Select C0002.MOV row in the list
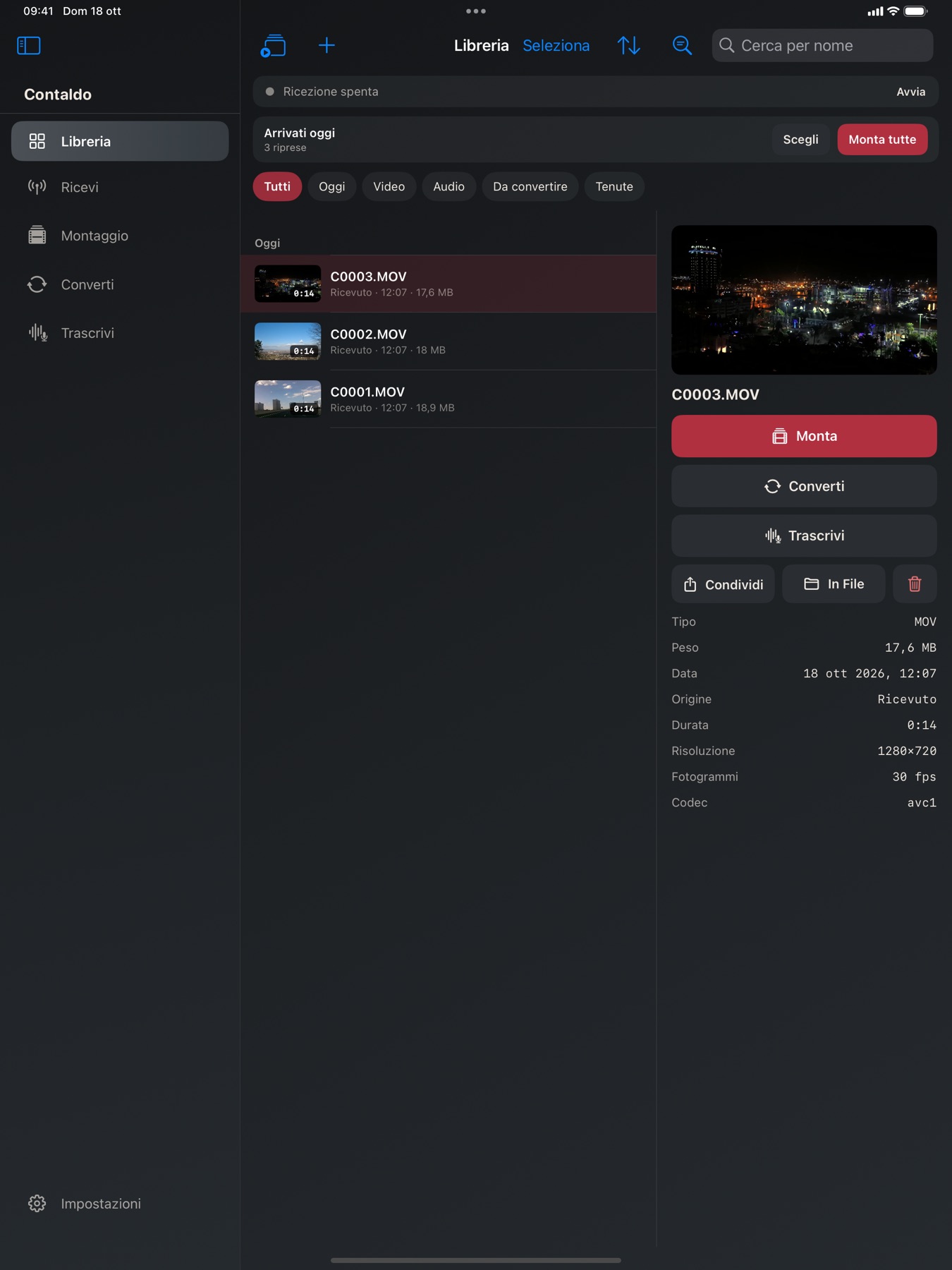Screen dimensions: 952x1270 tap(448, 341)
